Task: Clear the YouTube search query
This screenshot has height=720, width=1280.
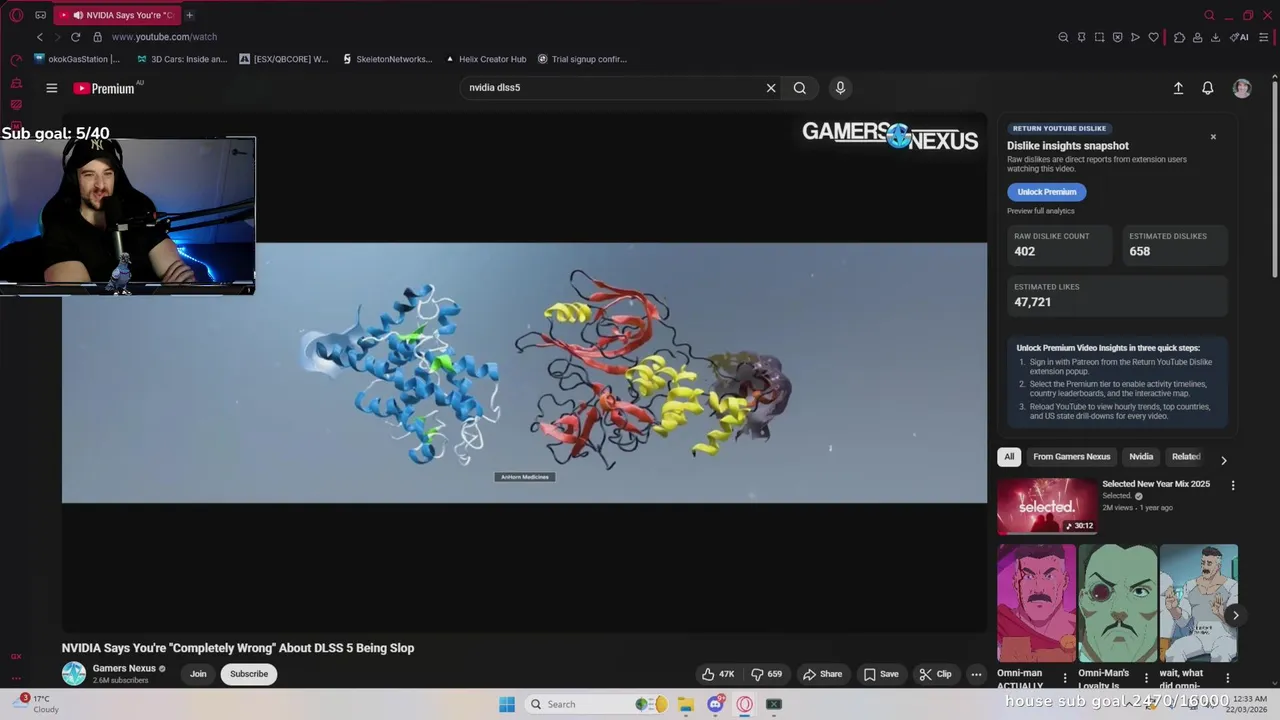Action: tap(771, 88)
